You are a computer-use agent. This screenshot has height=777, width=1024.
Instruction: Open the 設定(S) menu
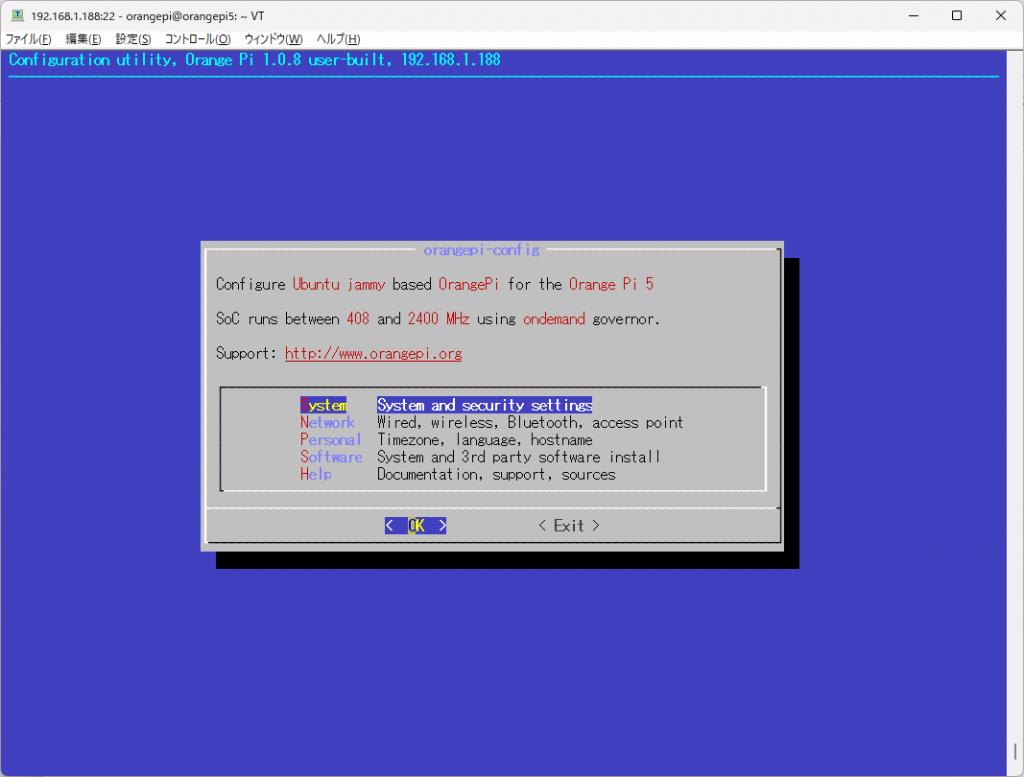pos(133,39)
